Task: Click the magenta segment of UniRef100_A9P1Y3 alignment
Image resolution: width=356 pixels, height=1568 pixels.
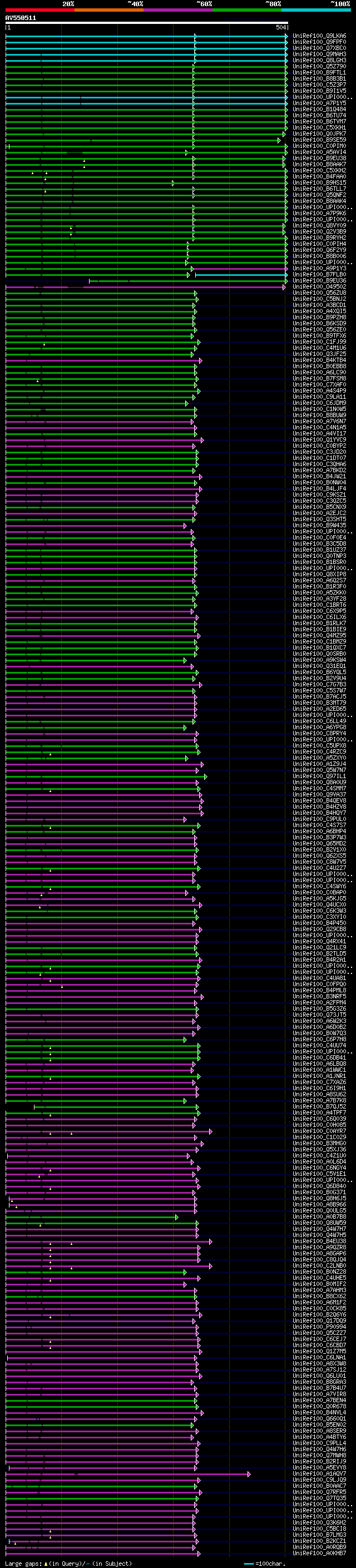Action: (240, 269)
